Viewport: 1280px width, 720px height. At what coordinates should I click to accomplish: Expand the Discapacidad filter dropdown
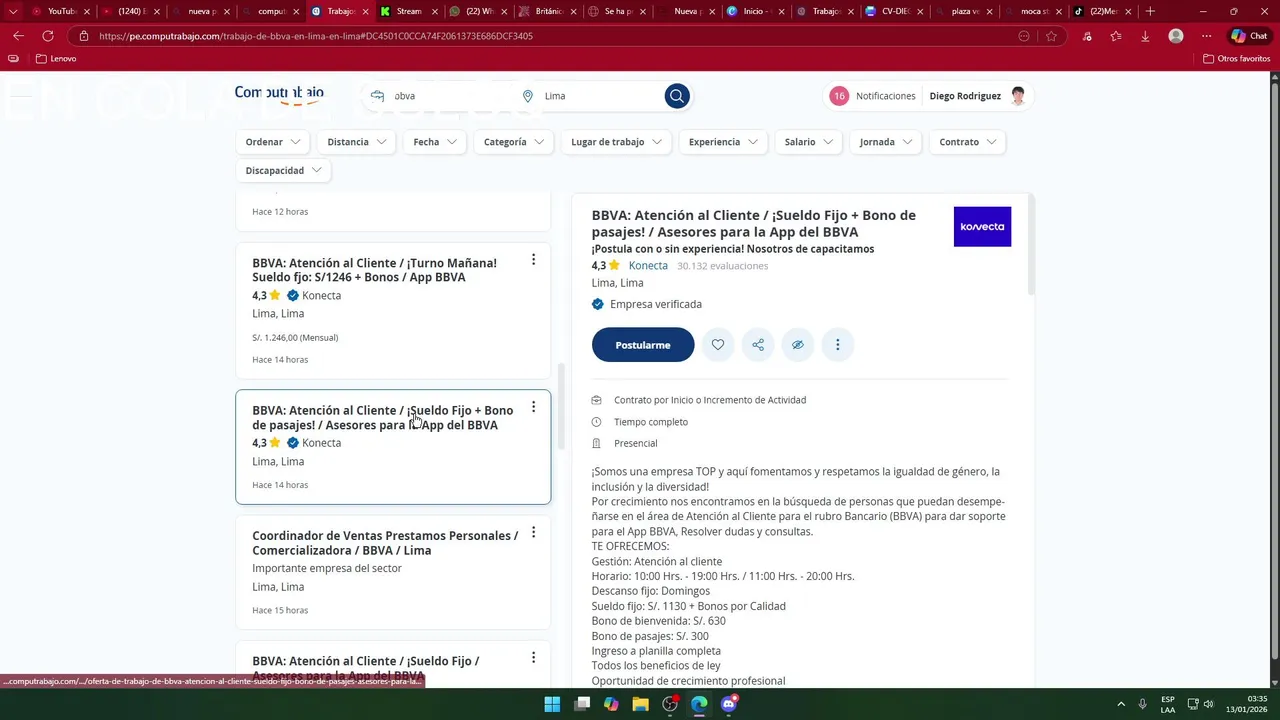pyautogui.click(x=284, y=170)
